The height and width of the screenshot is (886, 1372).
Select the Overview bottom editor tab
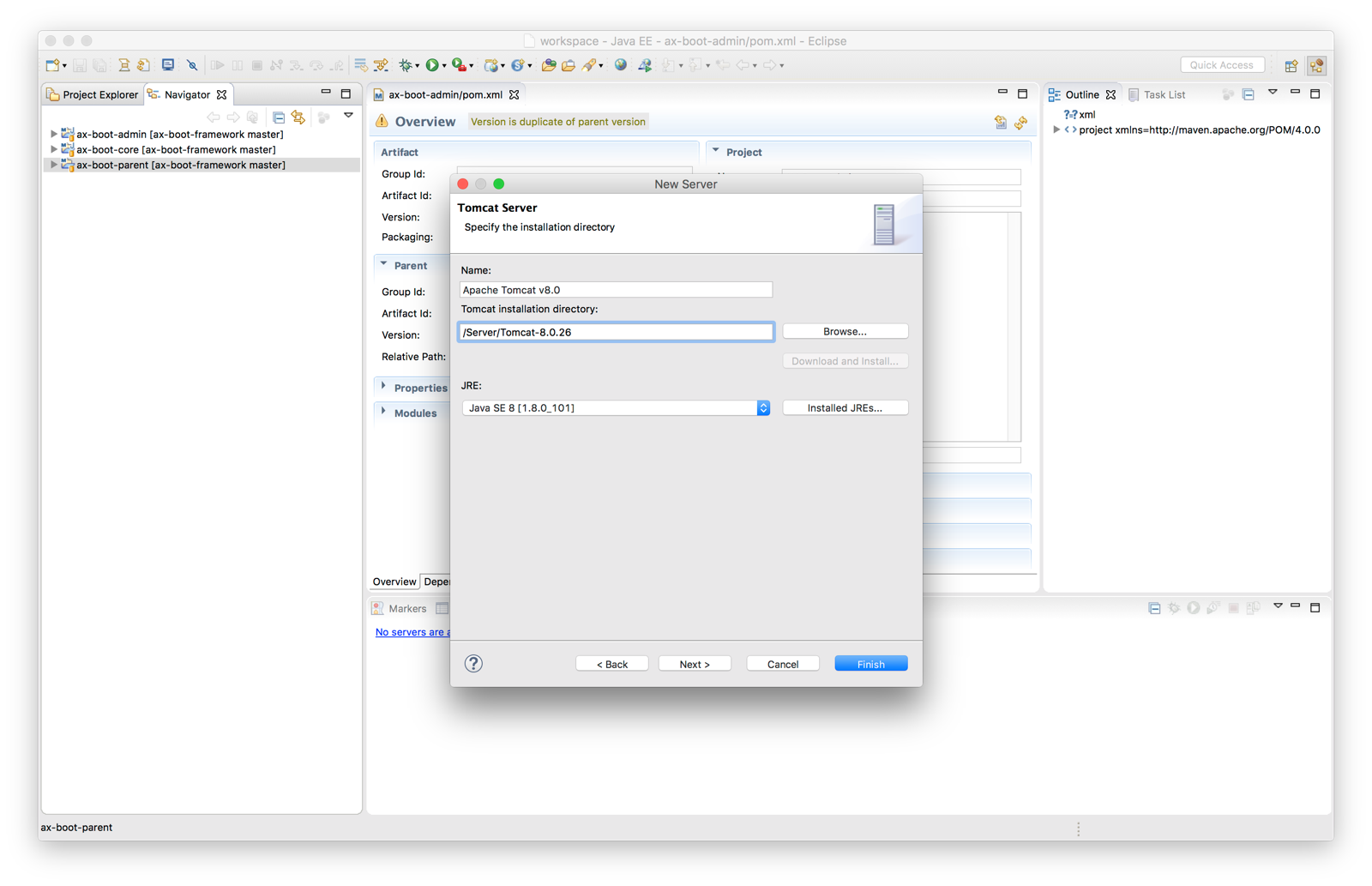click(394, 582)
